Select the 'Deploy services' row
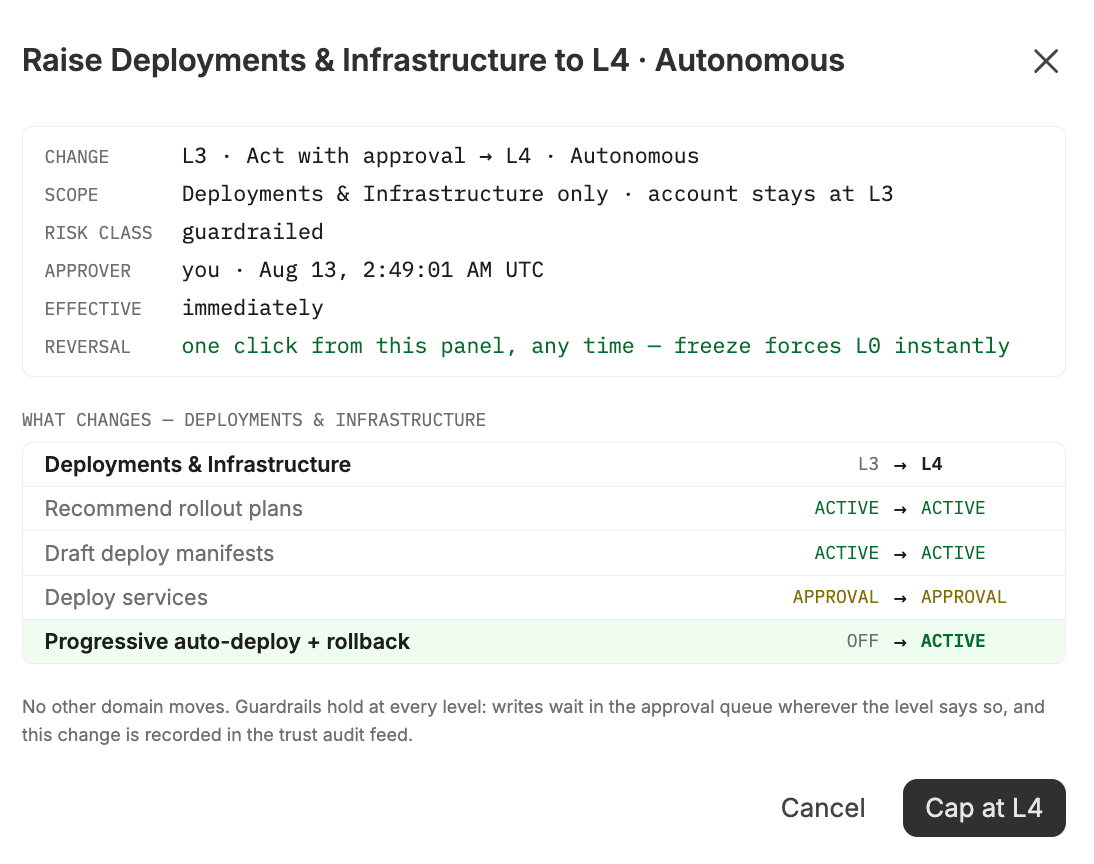Screen dimensions: 1094x864 (544, 597)
